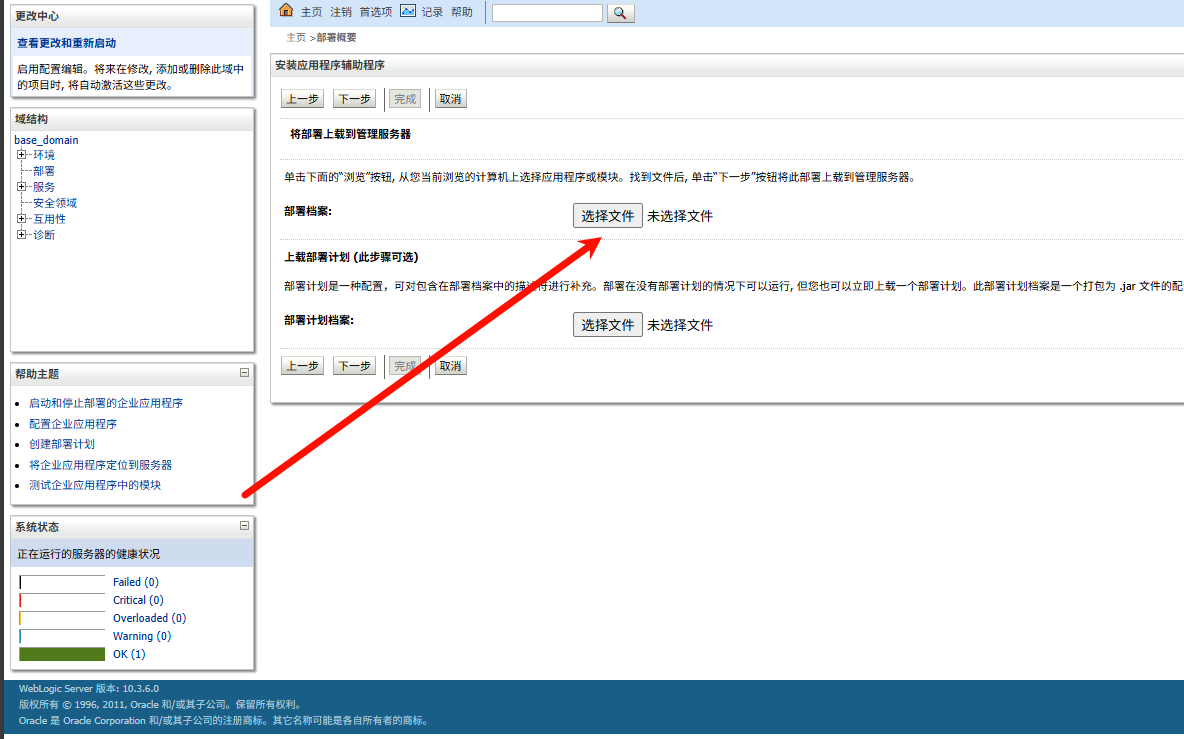Collapse the 系统状态 panel via minimize icon

coord(244,526)
